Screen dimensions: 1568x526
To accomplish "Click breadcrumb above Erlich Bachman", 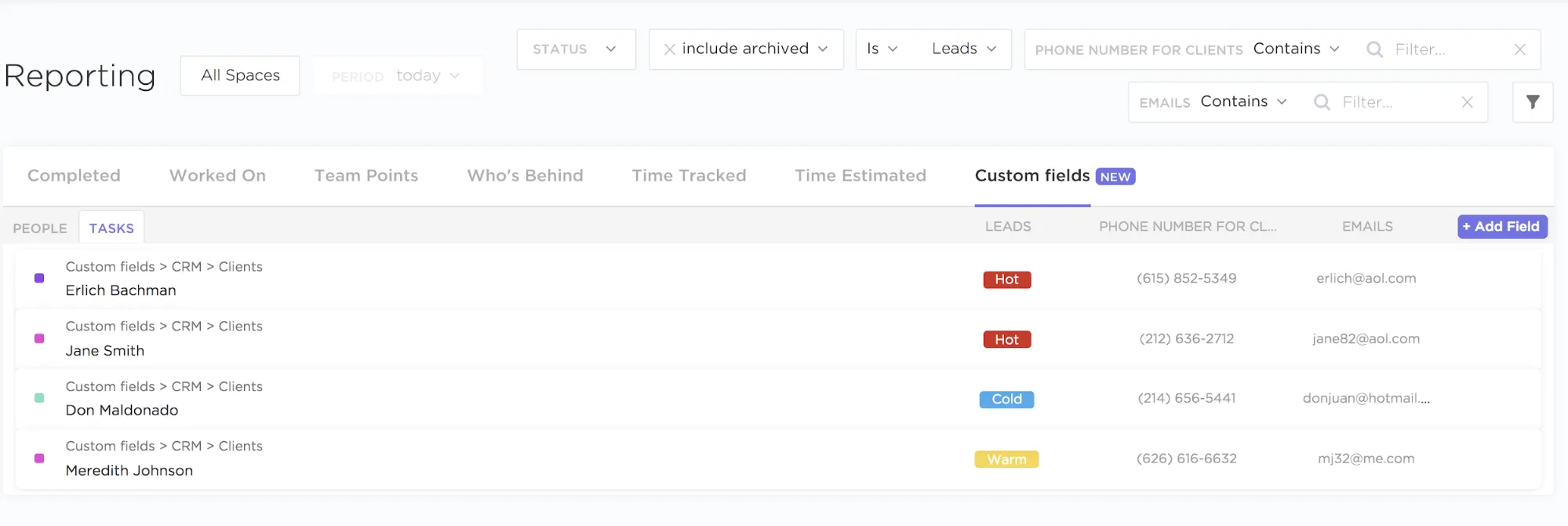I will point(164,267).
